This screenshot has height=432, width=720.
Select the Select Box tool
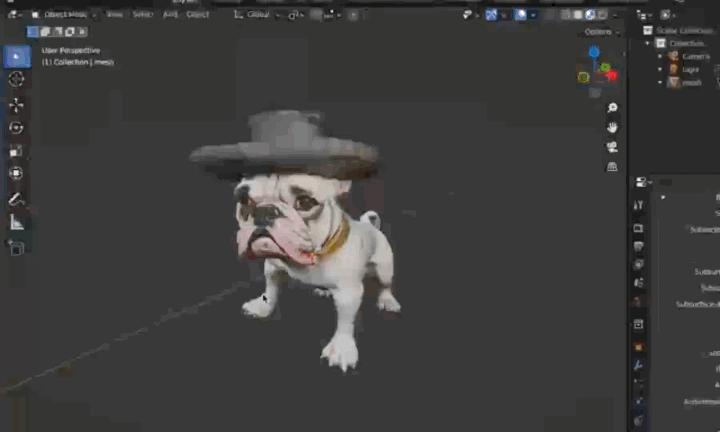(x=17, y=56)
